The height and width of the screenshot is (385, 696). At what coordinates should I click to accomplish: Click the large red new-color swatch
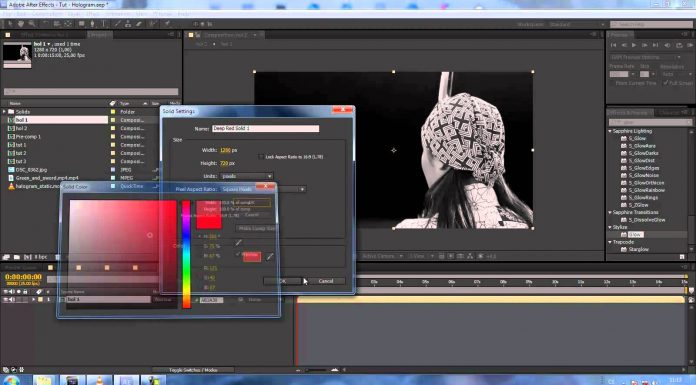pyautogui.click(x=209, y=215)
